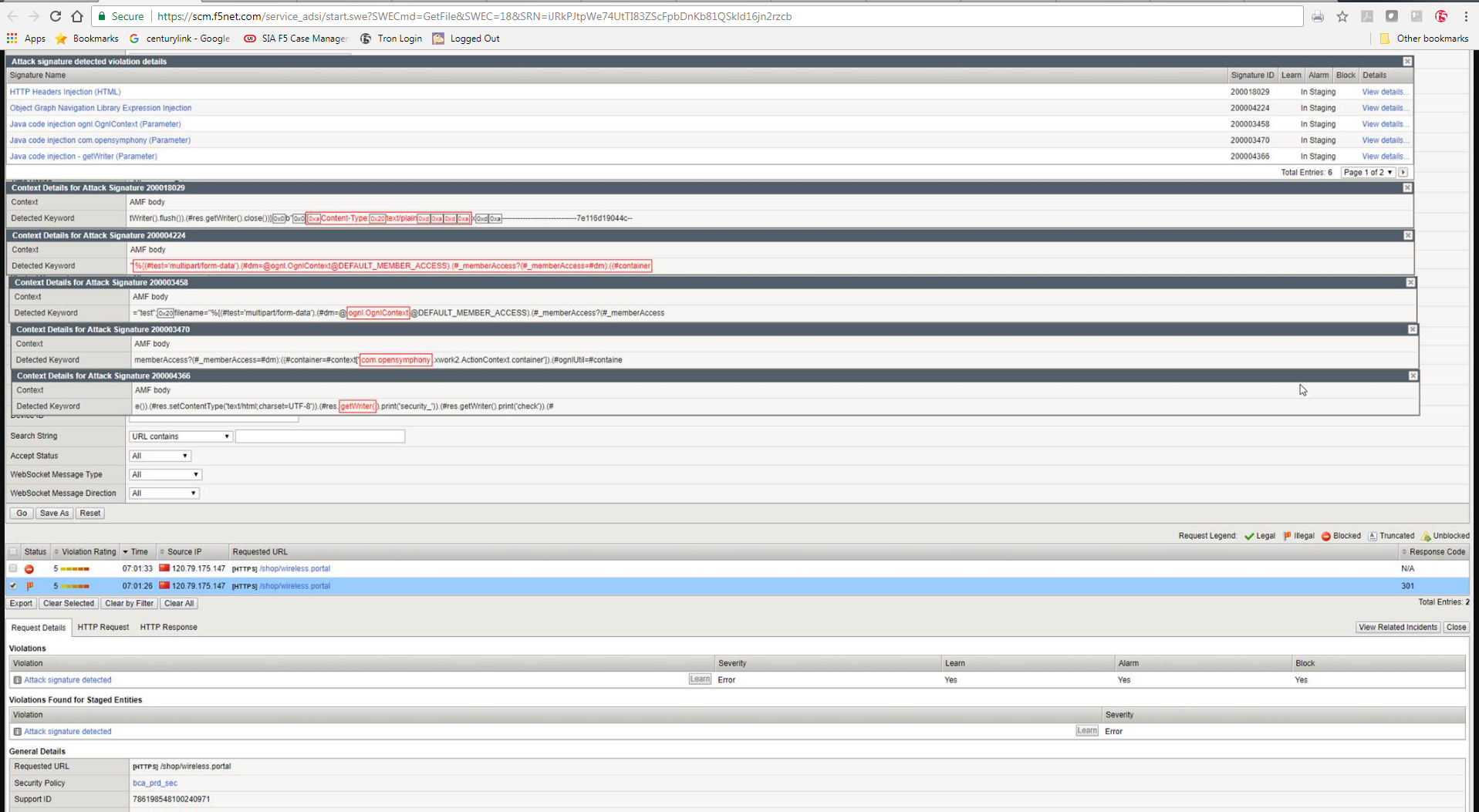View details for signature 200004224

pos(1385,108)
